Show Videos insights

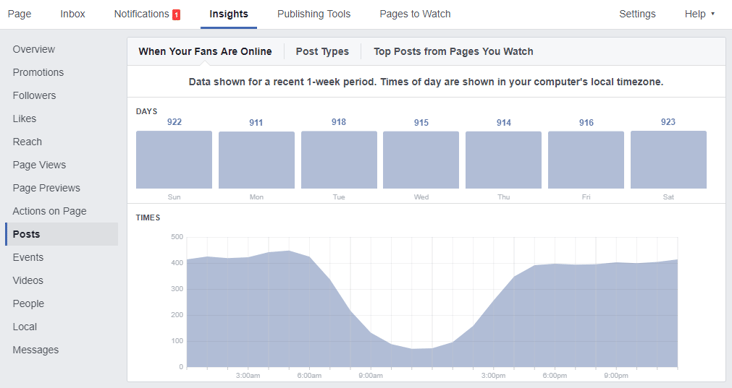coord(28,281)
